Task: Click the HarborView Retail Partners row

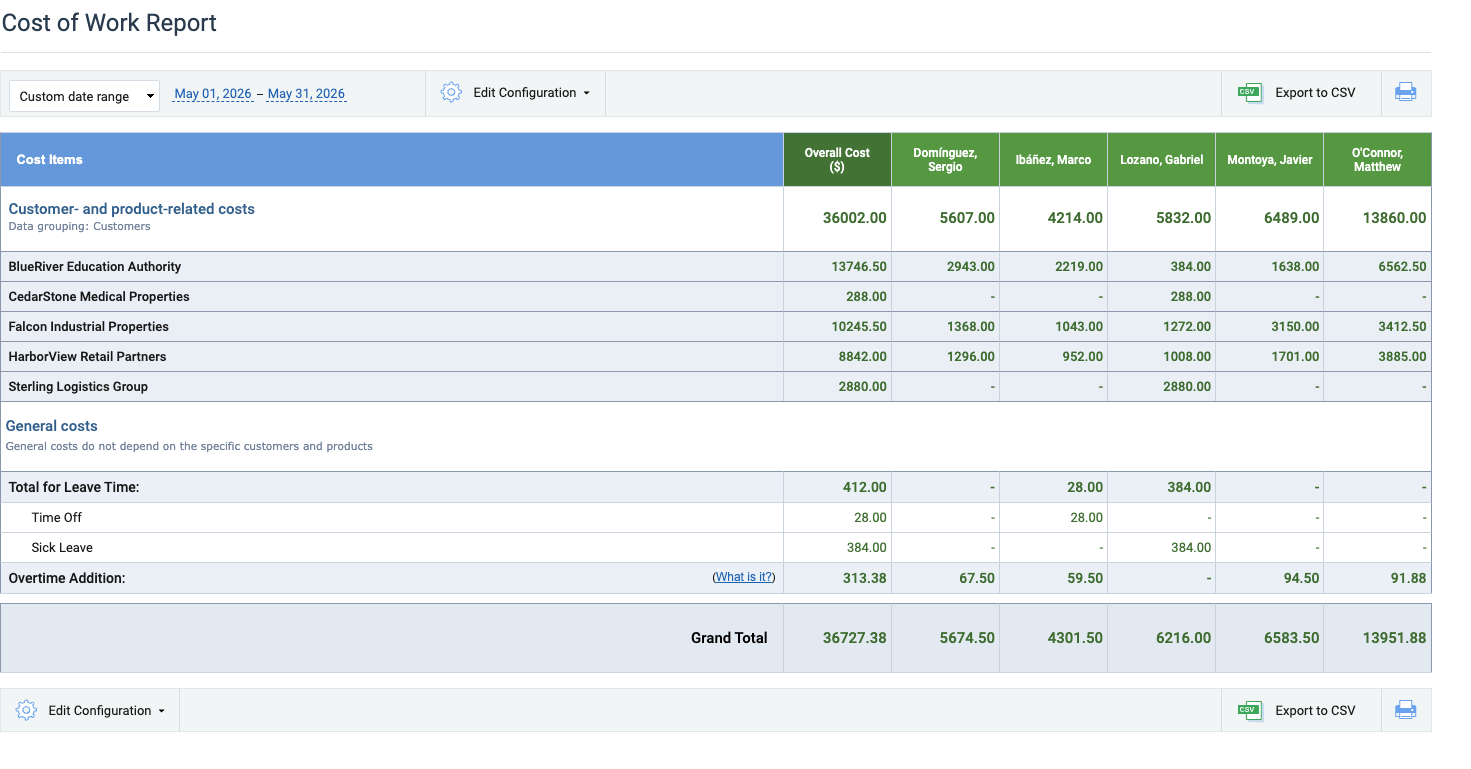Action: pos(716,357)
